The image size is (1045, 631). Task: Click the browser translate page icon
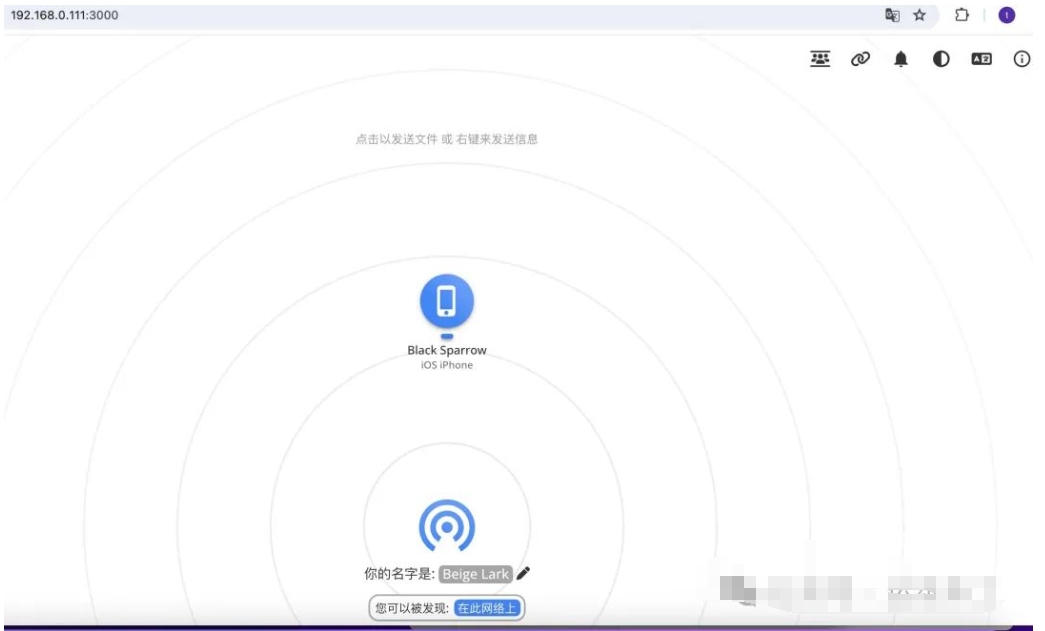(x=892, y=15)
